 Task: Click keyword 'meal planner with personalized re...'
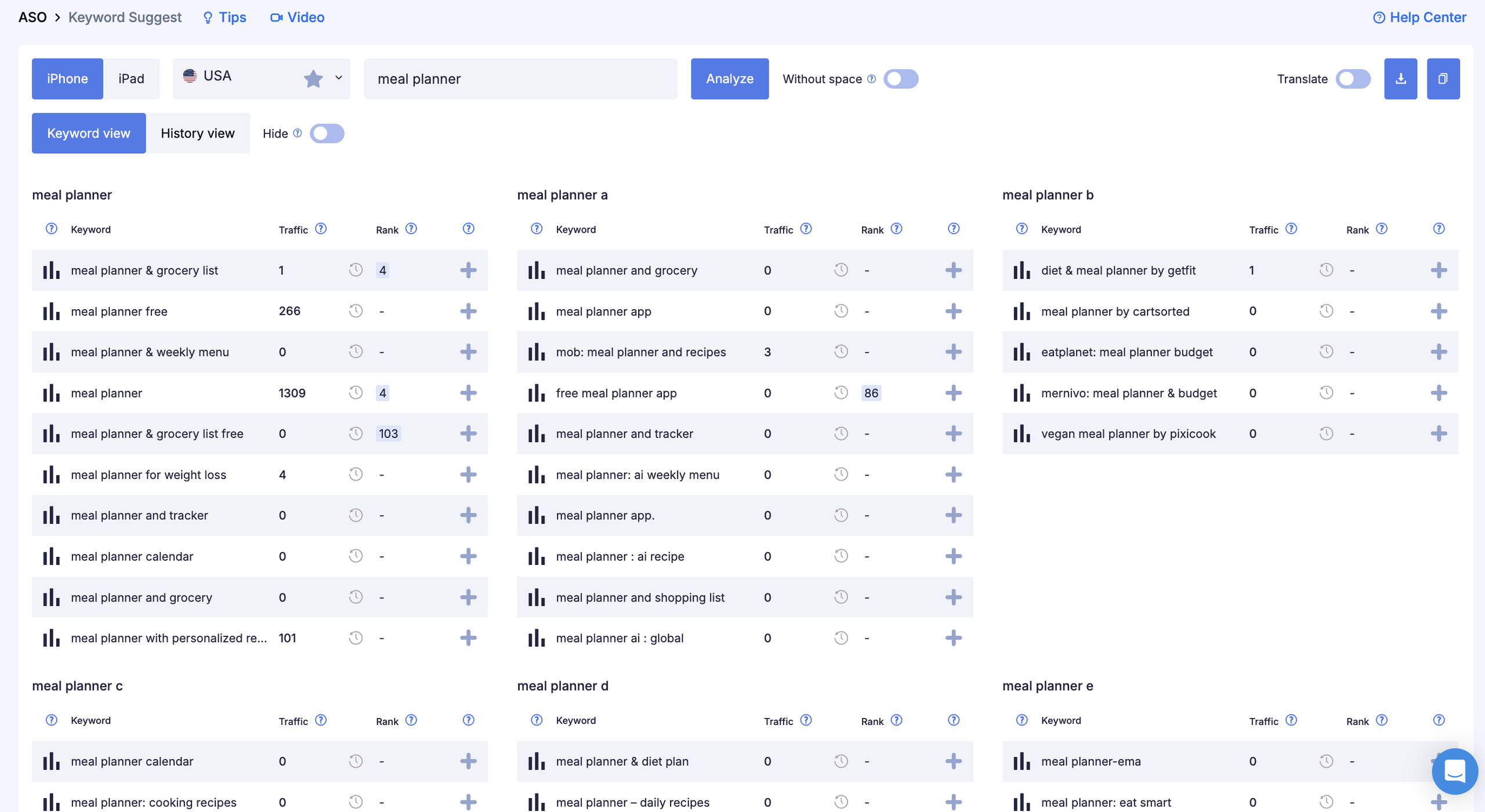[169, 638]
